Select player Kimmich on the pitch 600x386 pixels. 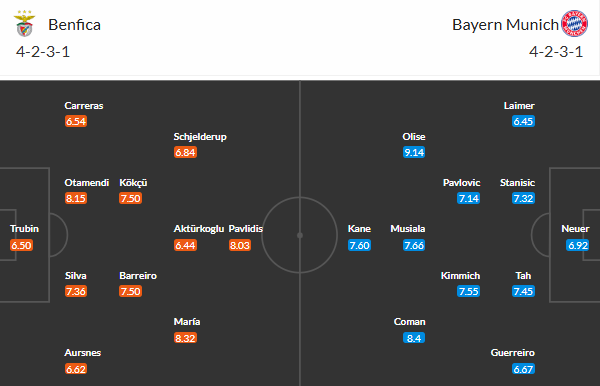460,276
